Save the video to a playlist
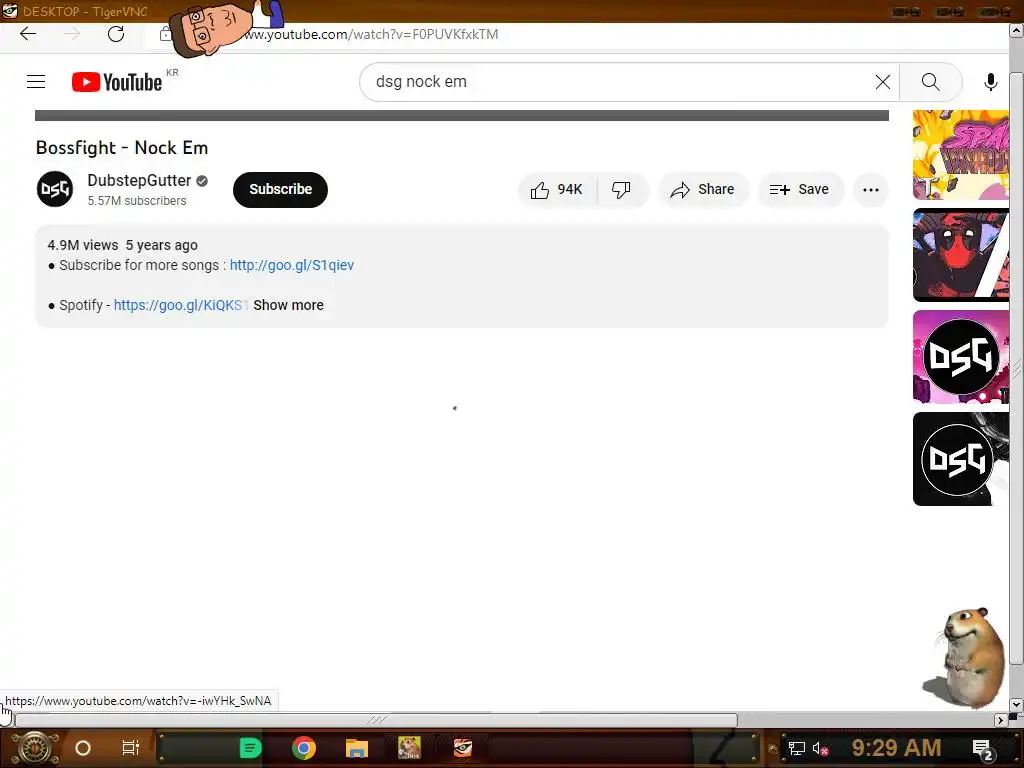Viewport: 1024px width, 768px height. click(x=800, y=189)
